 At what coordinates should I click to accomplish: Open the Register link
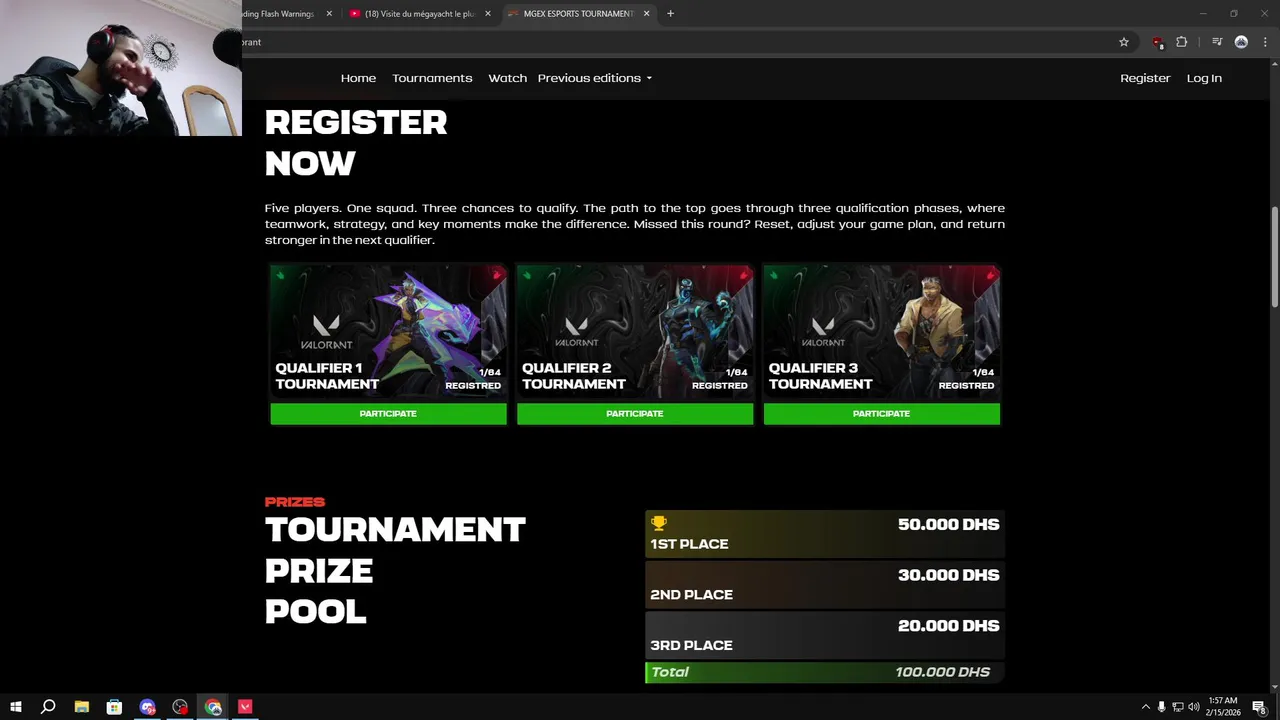pyautogui.click(x=1145, y=78)
